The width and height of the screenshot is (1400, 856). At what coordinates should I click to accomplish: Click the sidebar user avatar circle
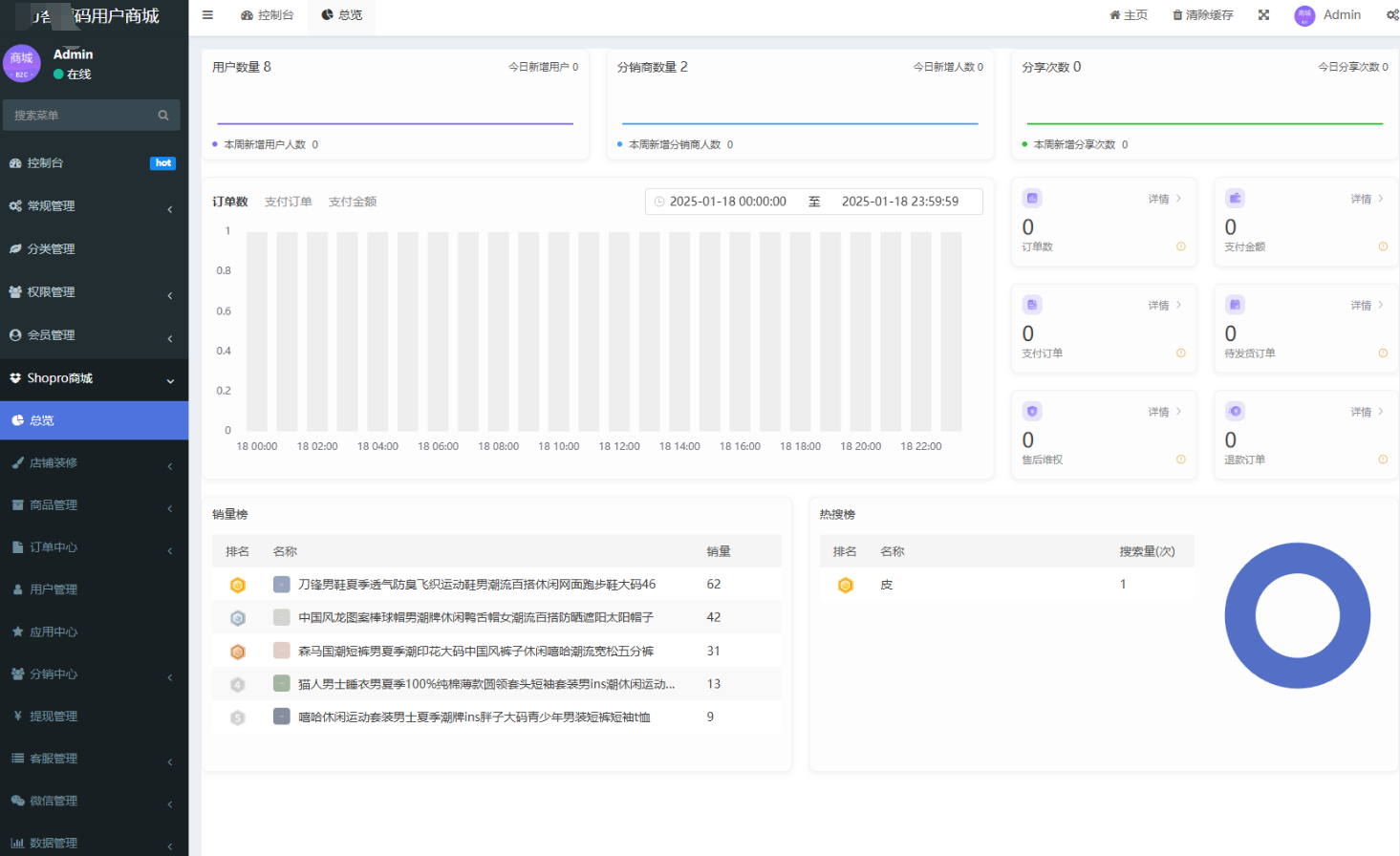pos(22,64)
